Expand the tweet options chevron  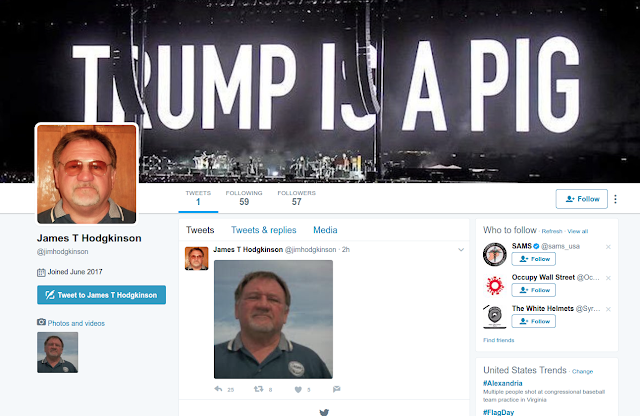(461, 249)
